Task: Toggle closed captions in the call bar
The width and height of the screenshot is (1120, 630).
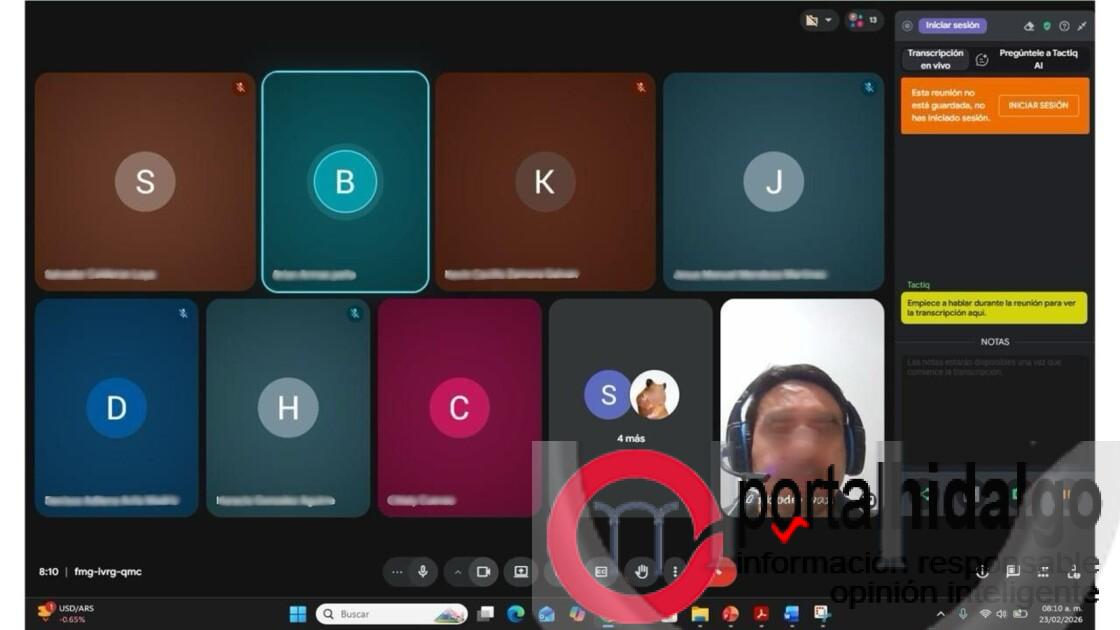Action: 601,571
